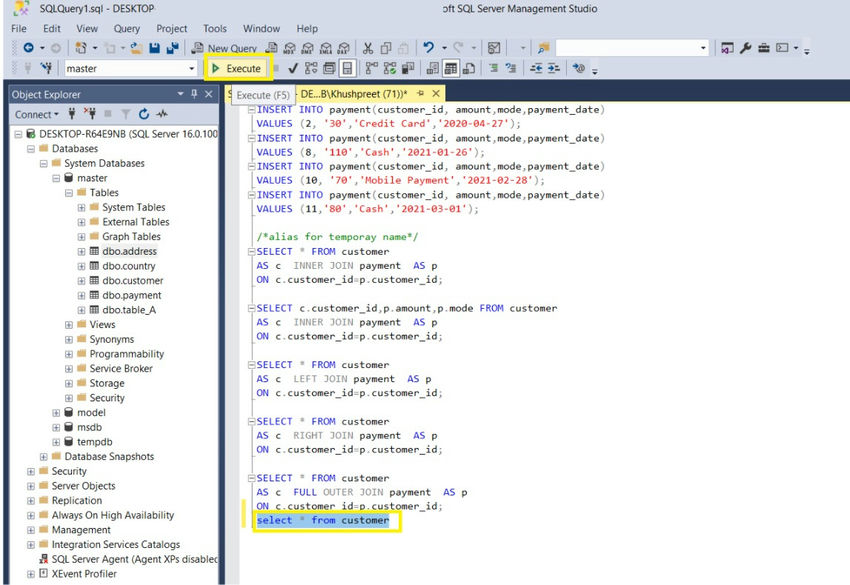
Task: Close the SQL query editor tab
Action: [x=435, y=94]
